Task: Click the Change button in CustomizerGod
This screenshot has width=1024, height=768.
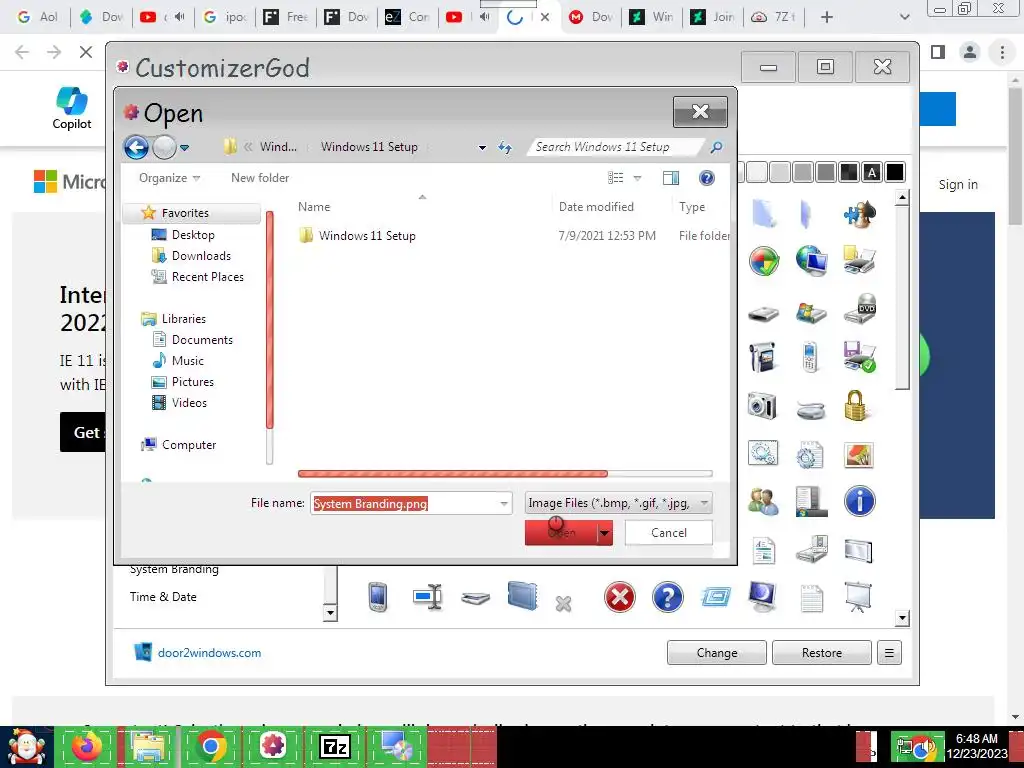Action: pyautogui.click(x=716, y=652)
